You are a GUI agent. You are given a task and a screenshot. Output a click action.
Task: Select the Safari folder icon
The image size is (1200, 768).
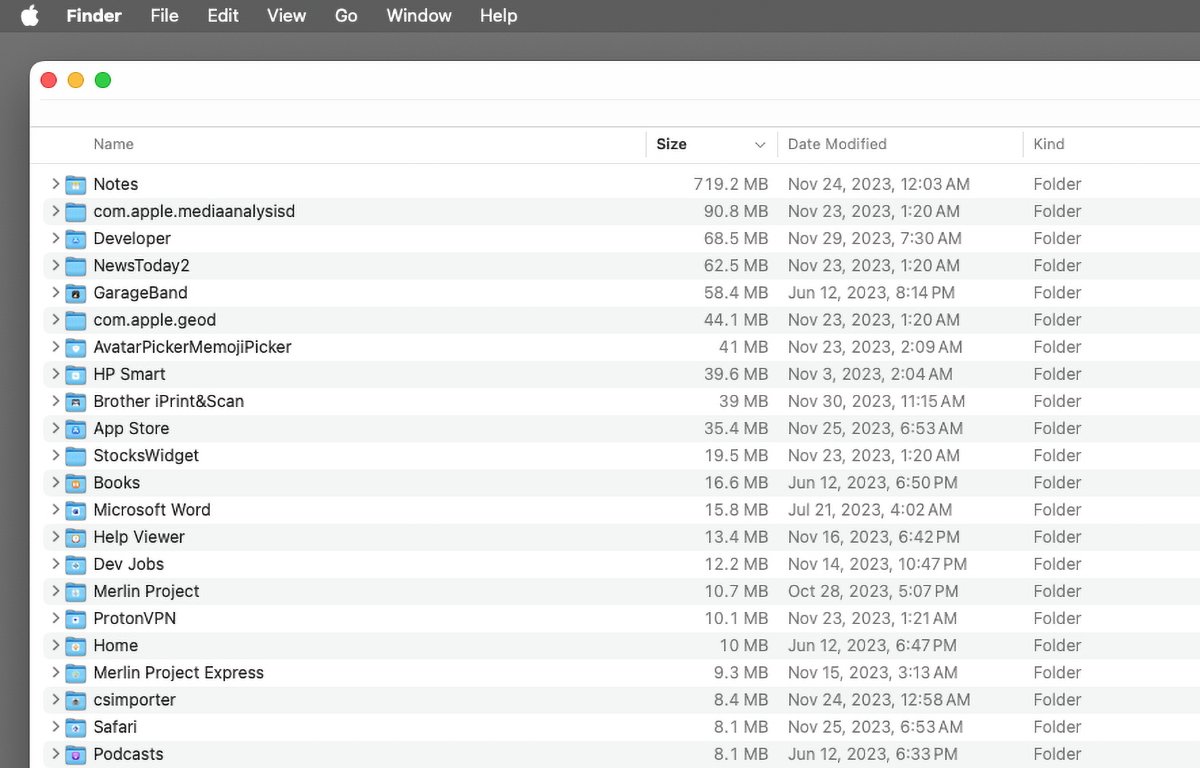click(75, 728)
